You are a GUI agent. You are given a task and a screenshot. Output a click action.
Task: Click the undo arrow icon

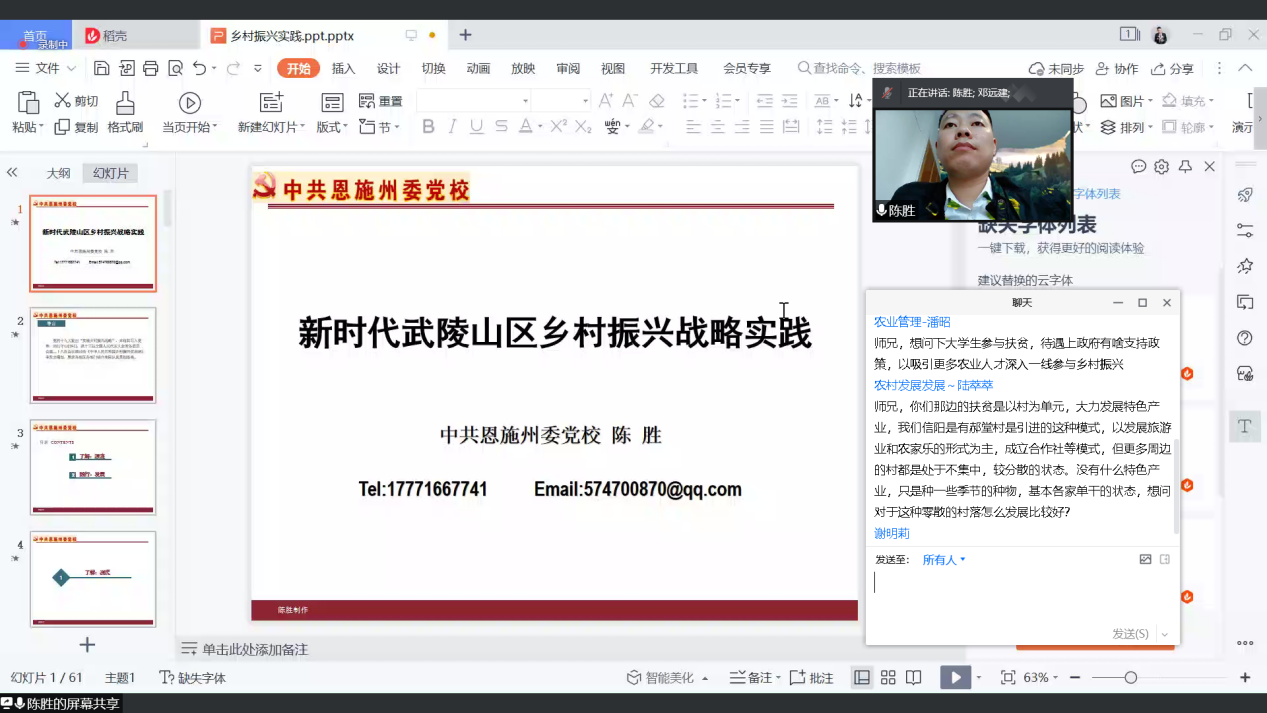coord(199,68)
